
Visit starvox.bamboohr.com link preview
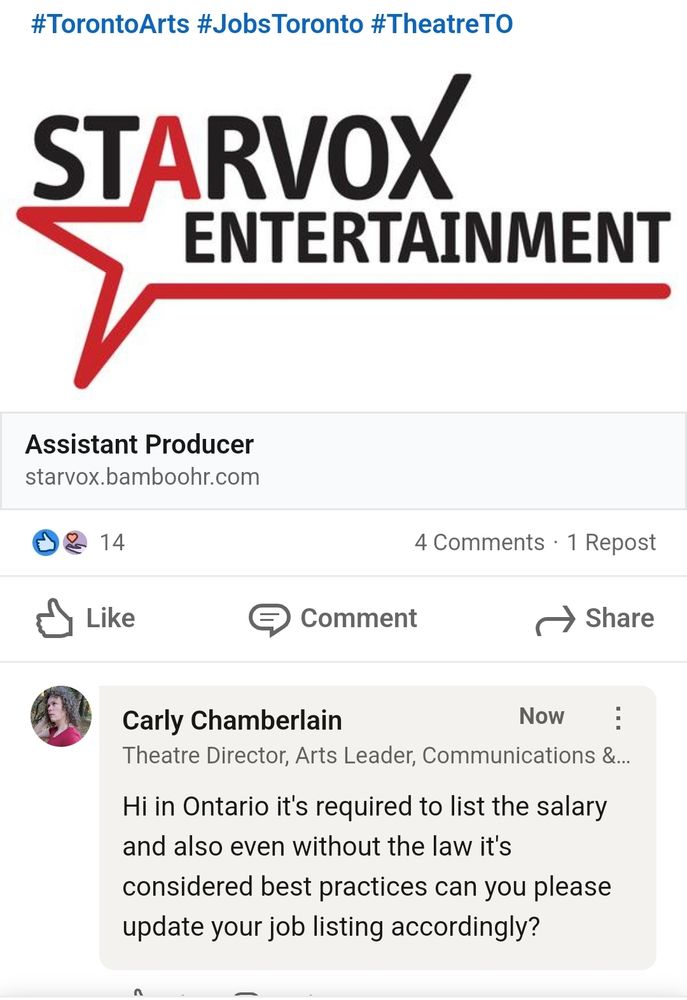pos(142,477)
